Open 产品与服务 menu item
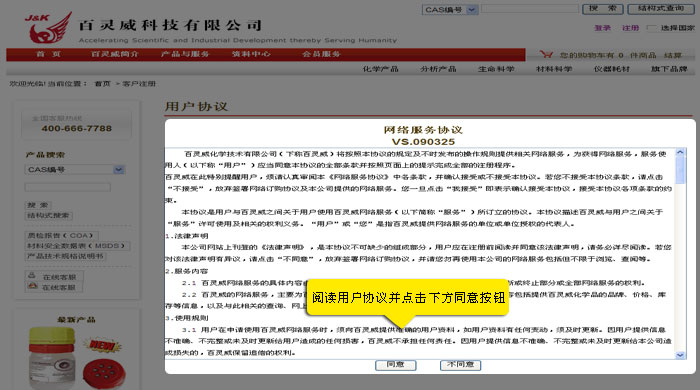The height and width of the screenshot is (390, 700). pos(185,54)
